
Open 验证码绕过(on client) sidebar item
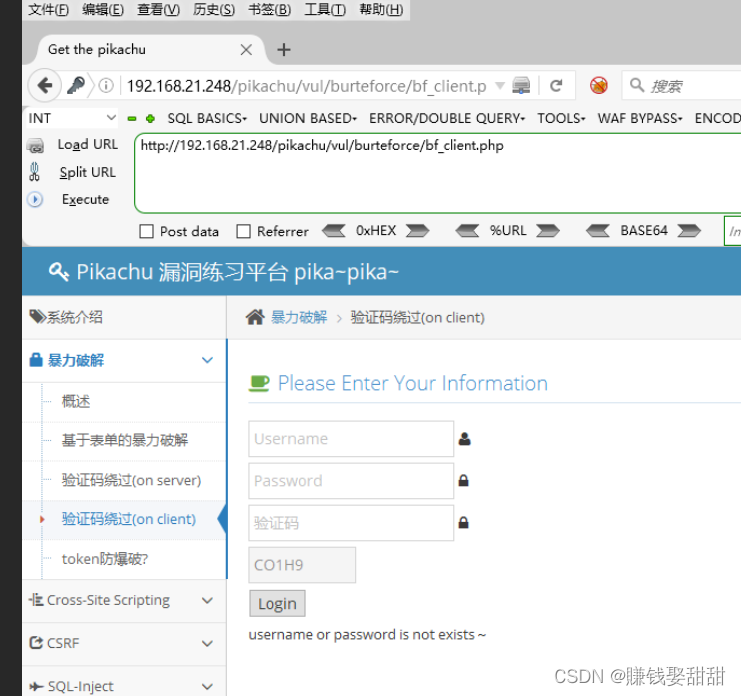[129, 519]
